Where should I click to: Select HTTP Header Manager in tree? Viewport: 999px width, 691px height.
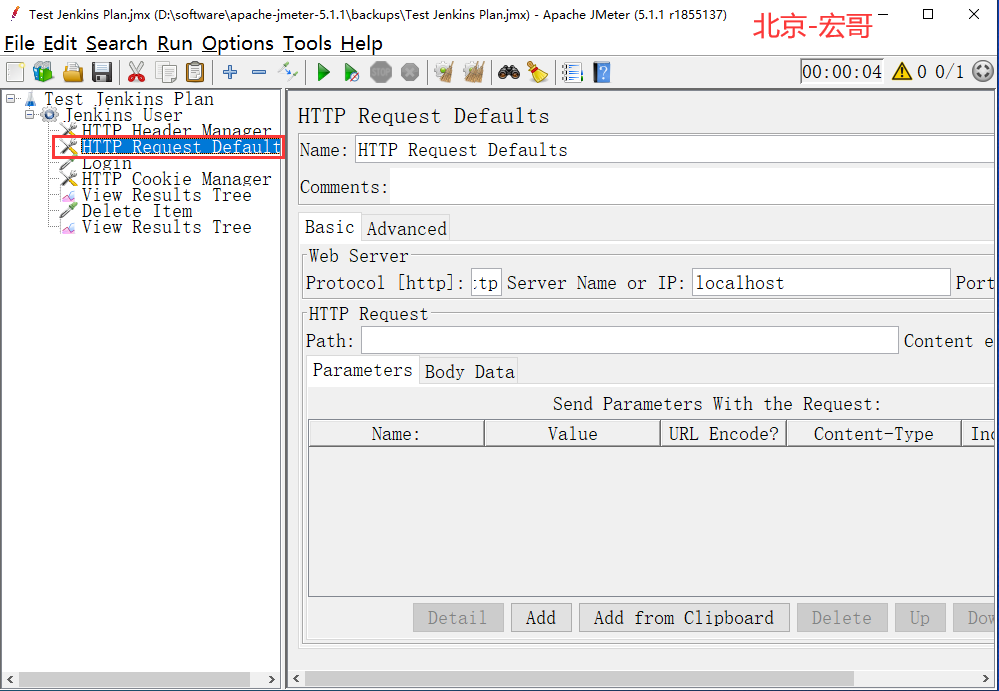coord(176,131)
